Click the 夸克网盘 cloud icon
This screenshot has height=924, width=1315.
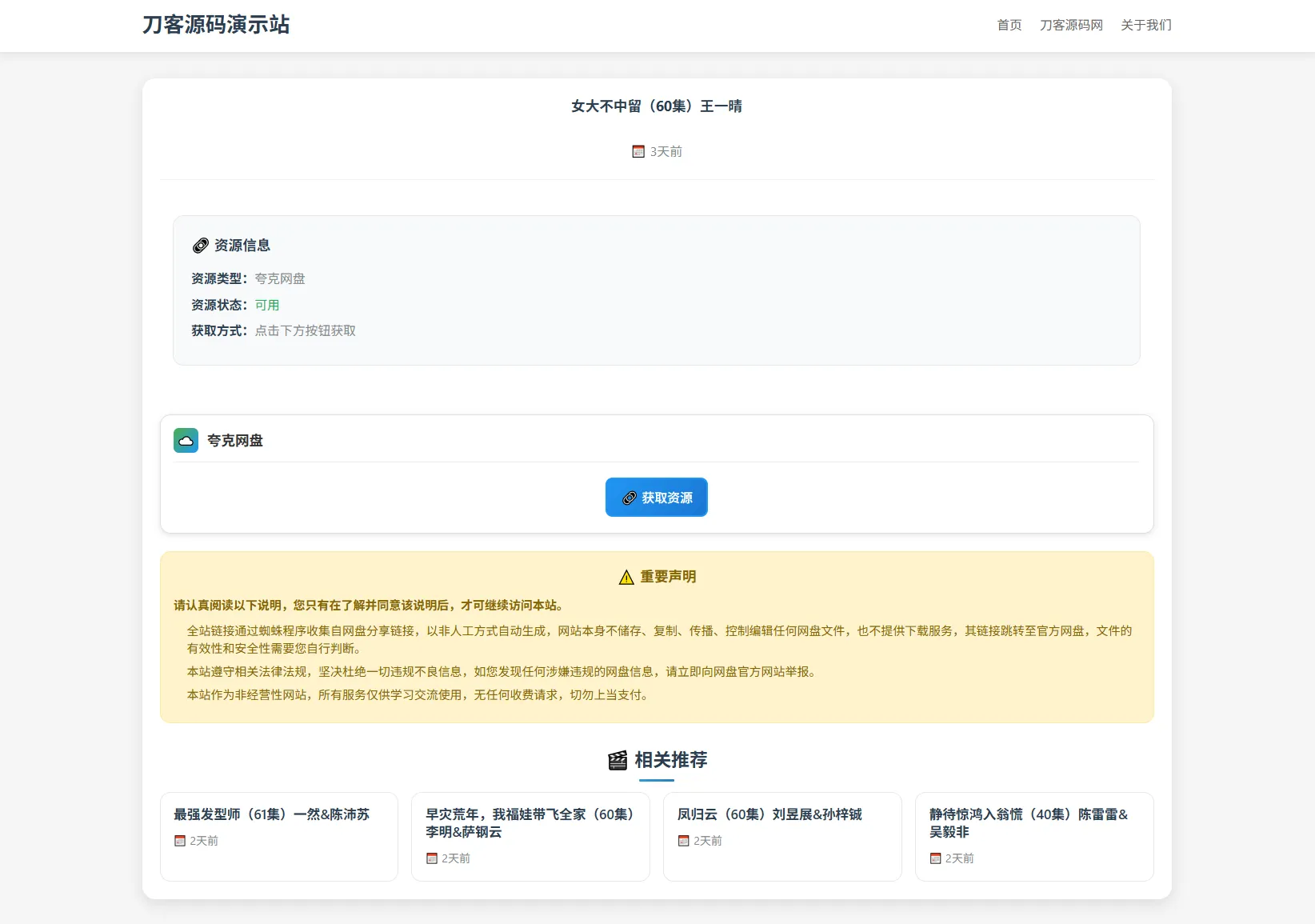186,440
